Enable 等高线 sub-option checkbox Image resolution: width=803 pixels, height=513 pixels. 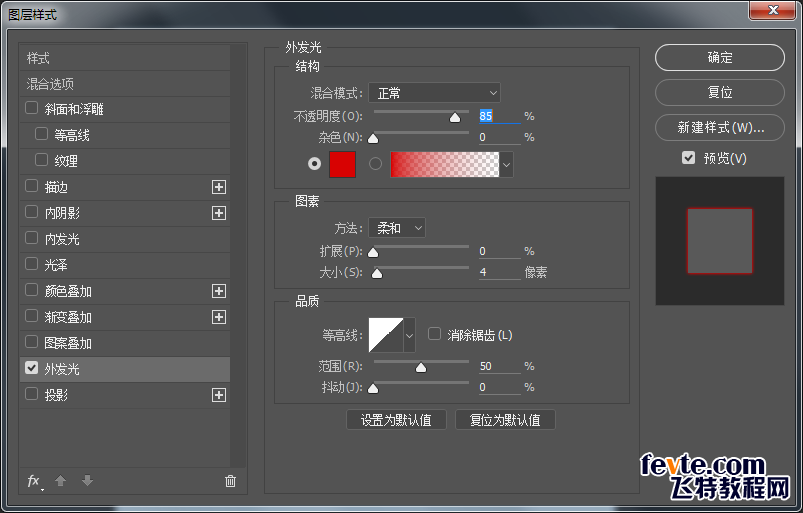click(x=41, y=134)
